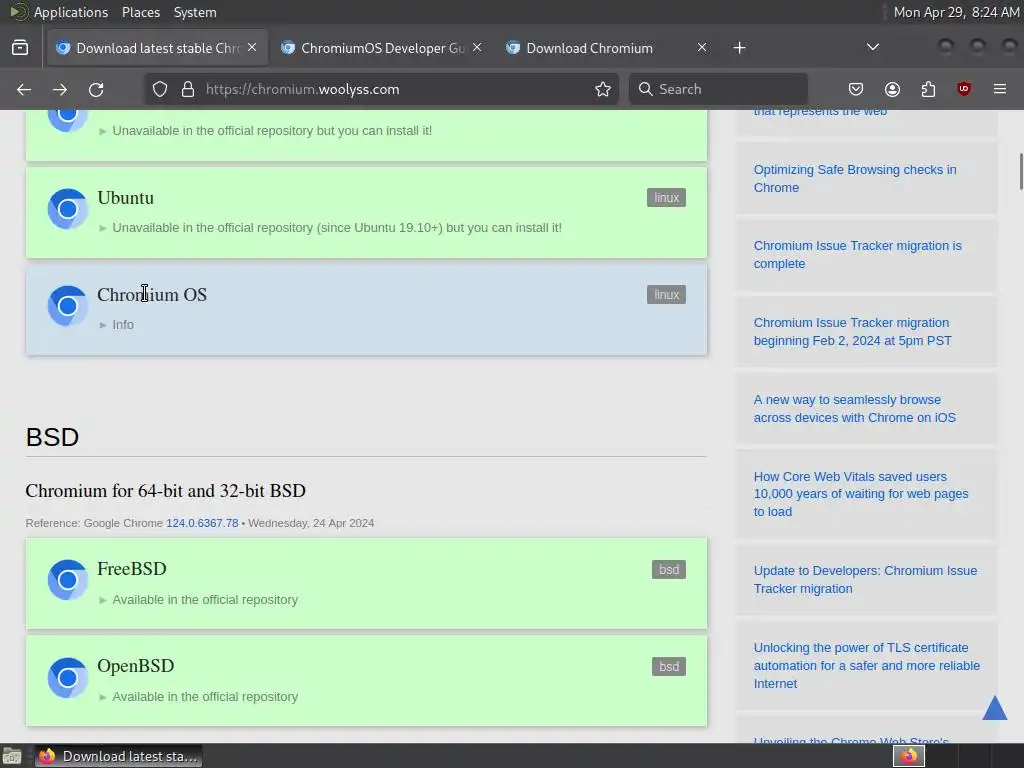Screen dimensions: 1024x768
Task: Open TLS certificate automation article
Action: 867,665
